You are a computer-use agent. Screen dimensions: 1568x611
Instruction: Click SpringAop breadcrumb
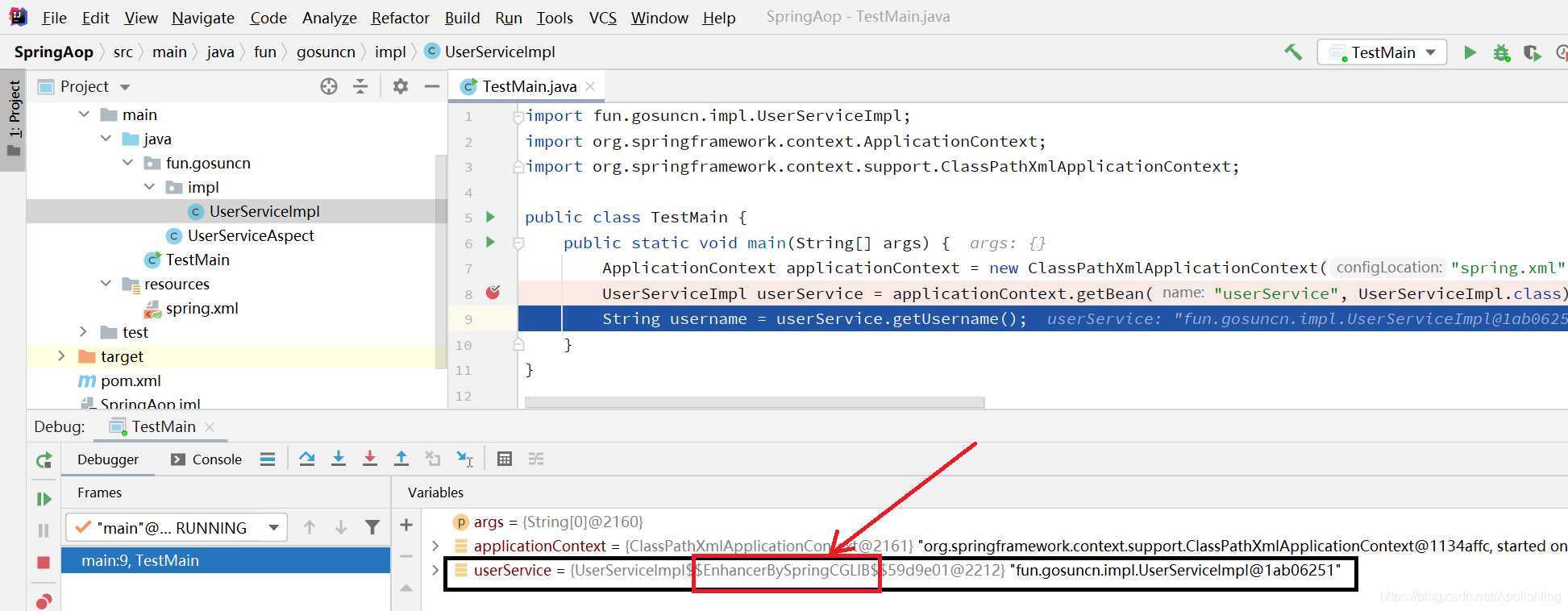[54, 52]
